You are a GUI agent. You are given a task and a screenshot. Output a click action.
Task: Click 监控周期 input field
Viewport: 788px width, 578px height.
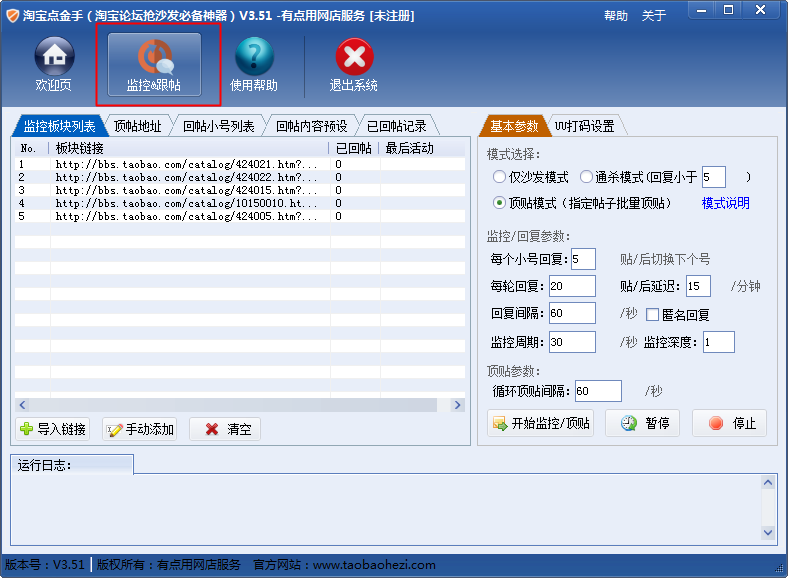point(572,342)
